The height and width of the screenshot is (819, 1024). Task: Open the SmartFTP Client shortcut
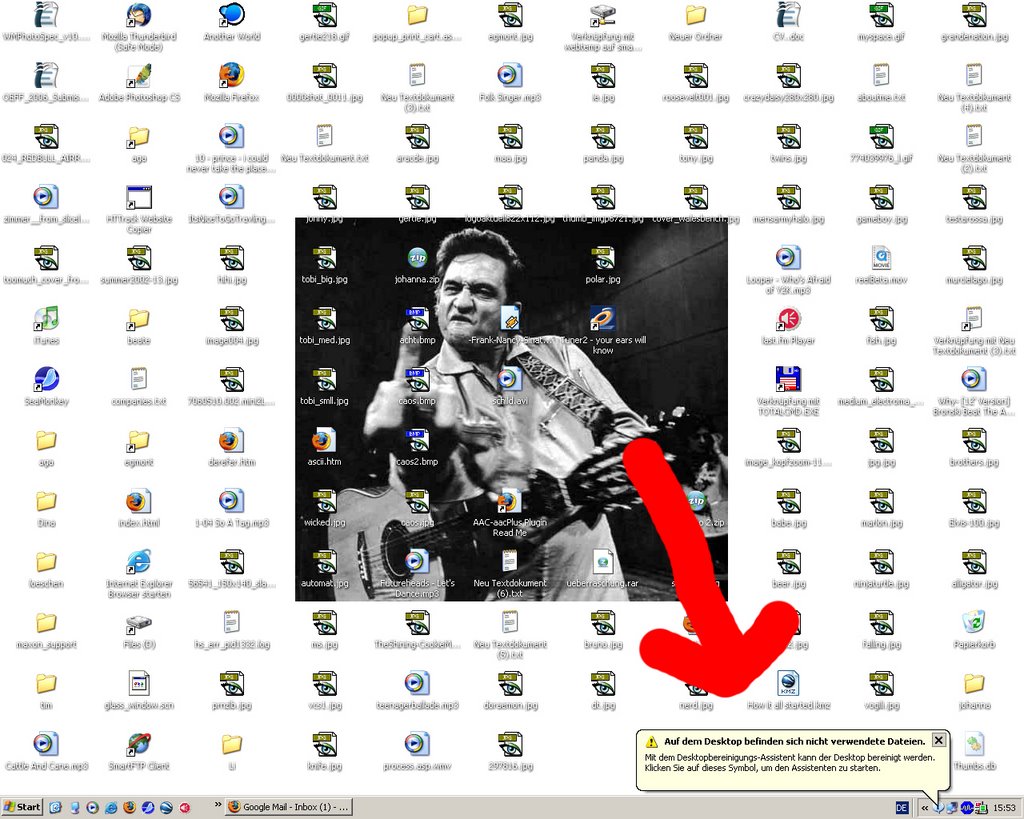pos(139,745)
